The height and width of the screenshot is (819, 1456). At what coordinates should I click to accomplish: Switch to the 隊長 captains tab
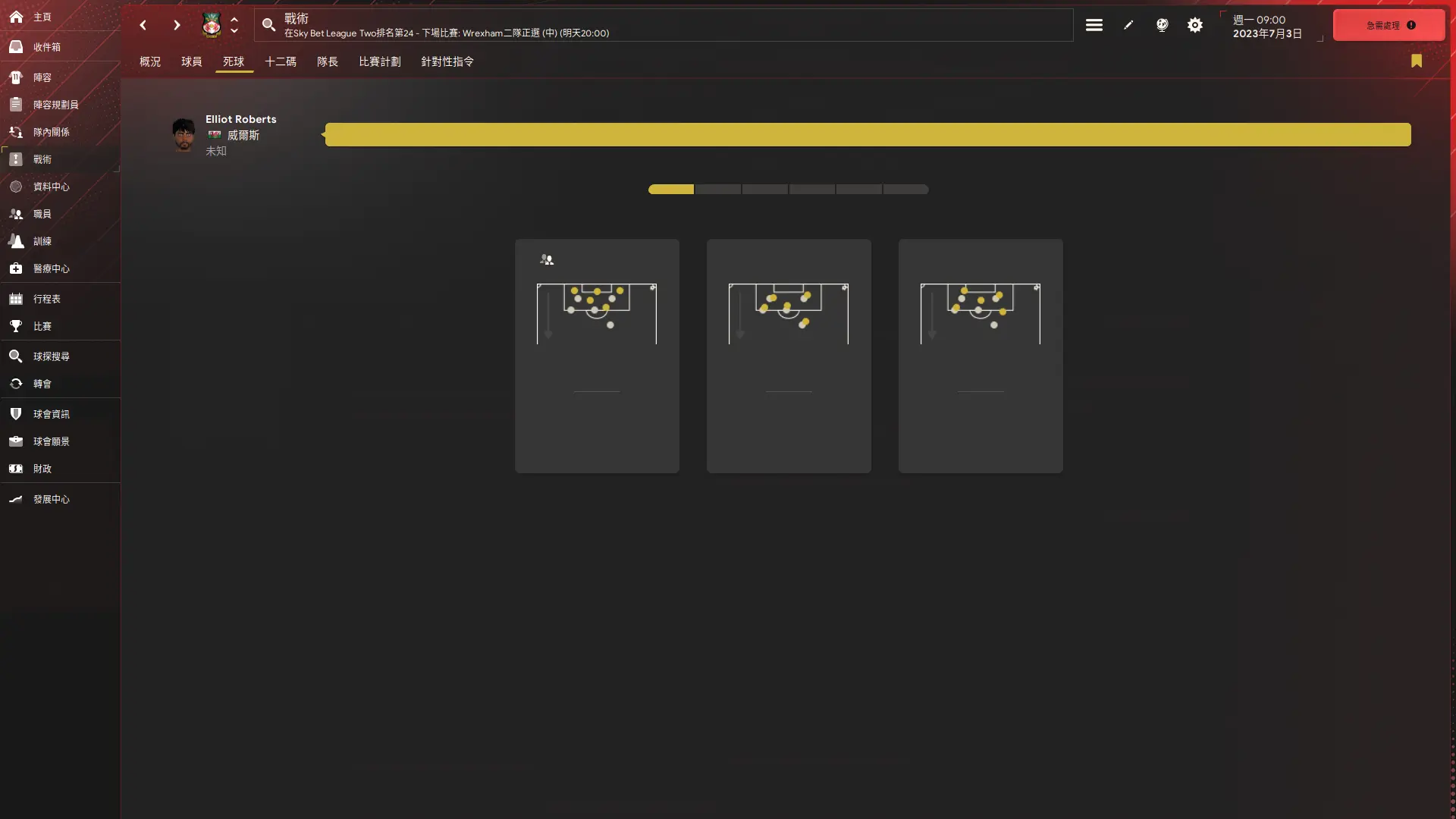[328, 61]
